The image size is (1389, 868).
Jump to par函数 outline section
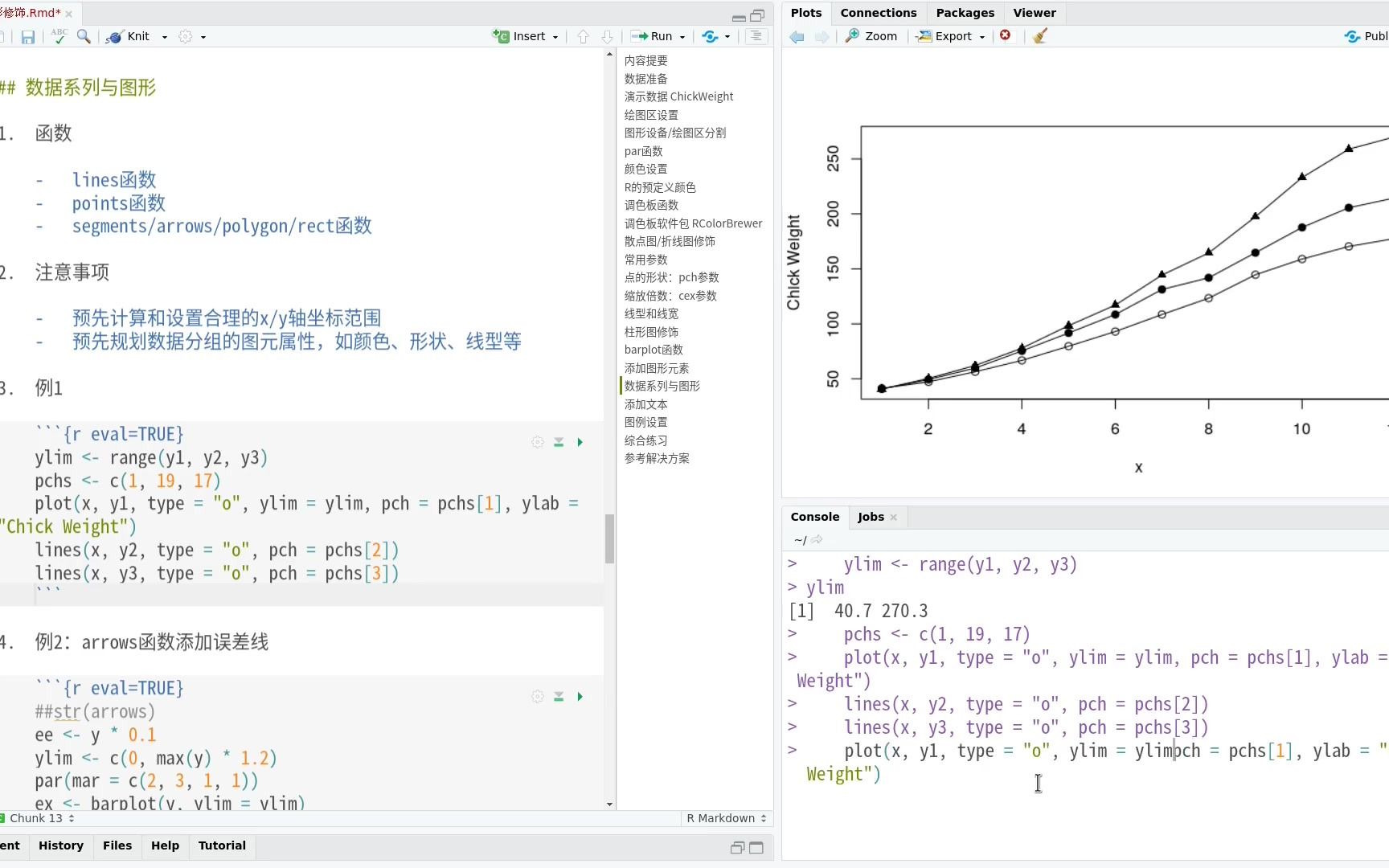coord(643,151)
